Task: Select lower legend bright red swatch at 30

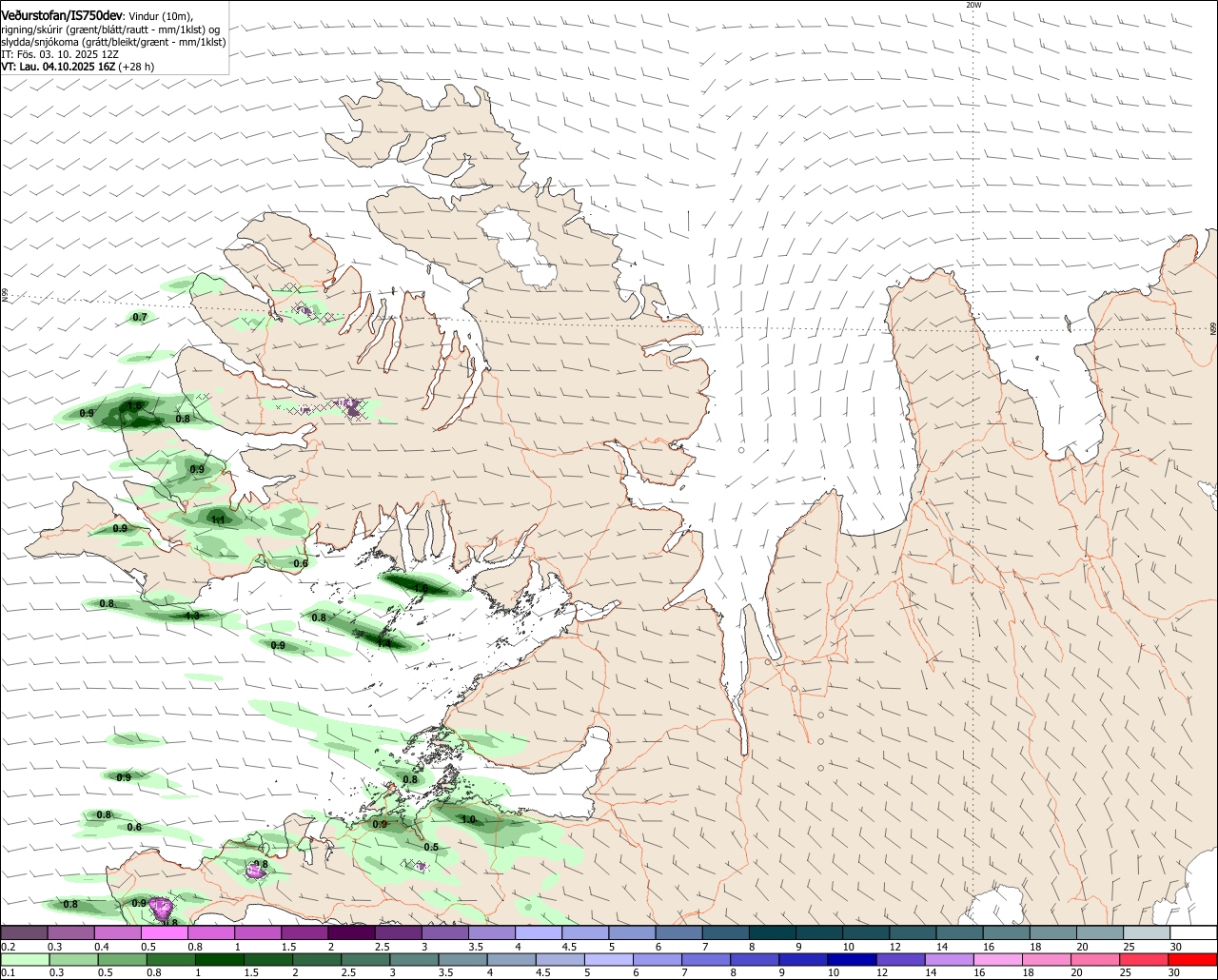Action: click(x=1194, y=959)
